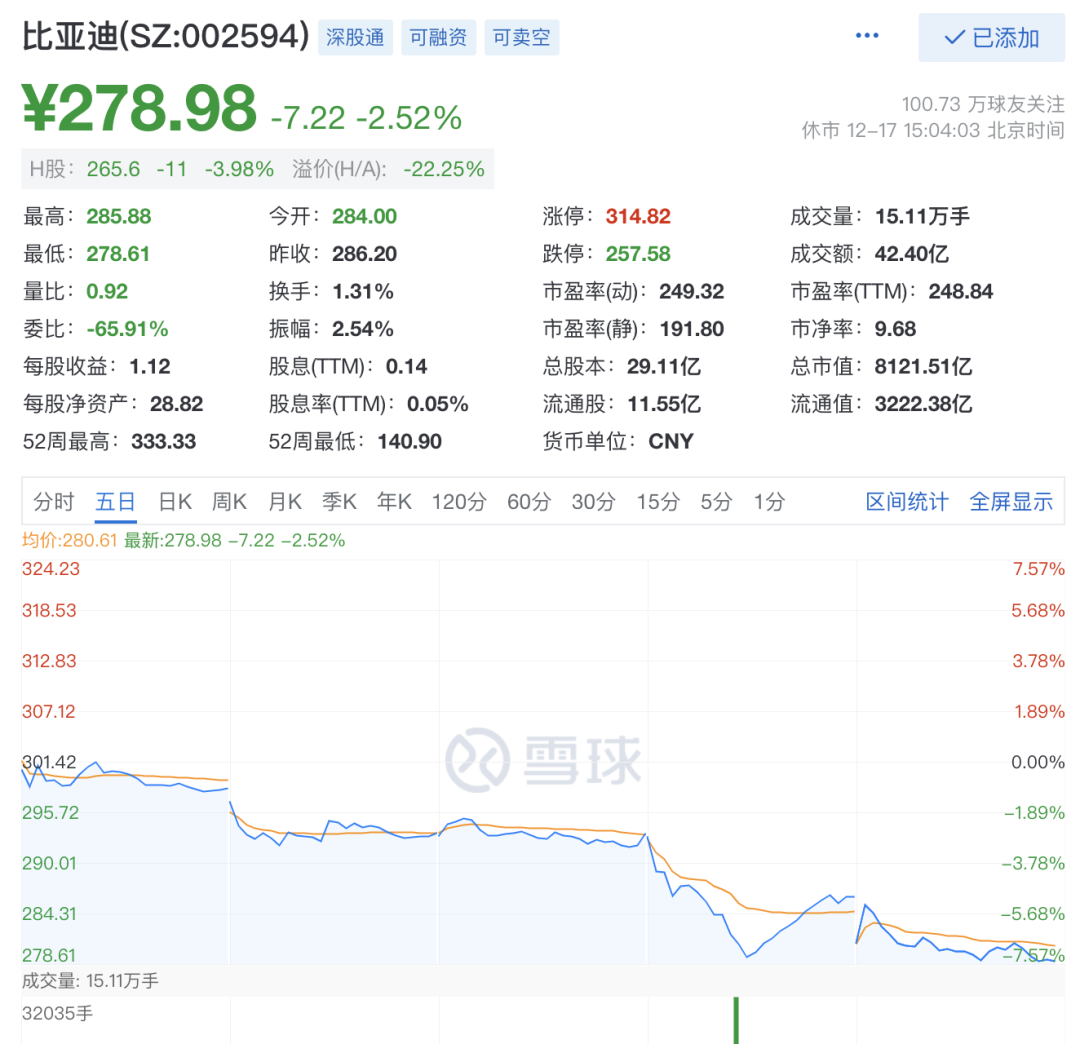Click the 市盈率(TTM) value 248.84
This screenshot has height=1044, width=1080.
point(961,291)
